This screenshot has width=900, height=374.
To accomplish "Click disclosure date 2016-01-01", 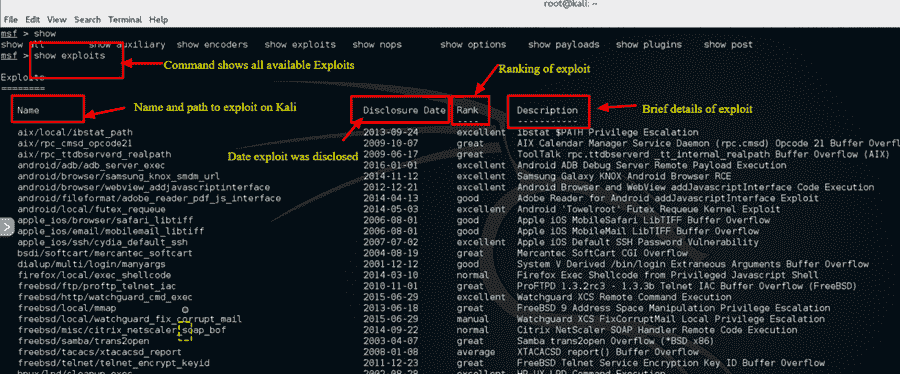I will 390,165.
